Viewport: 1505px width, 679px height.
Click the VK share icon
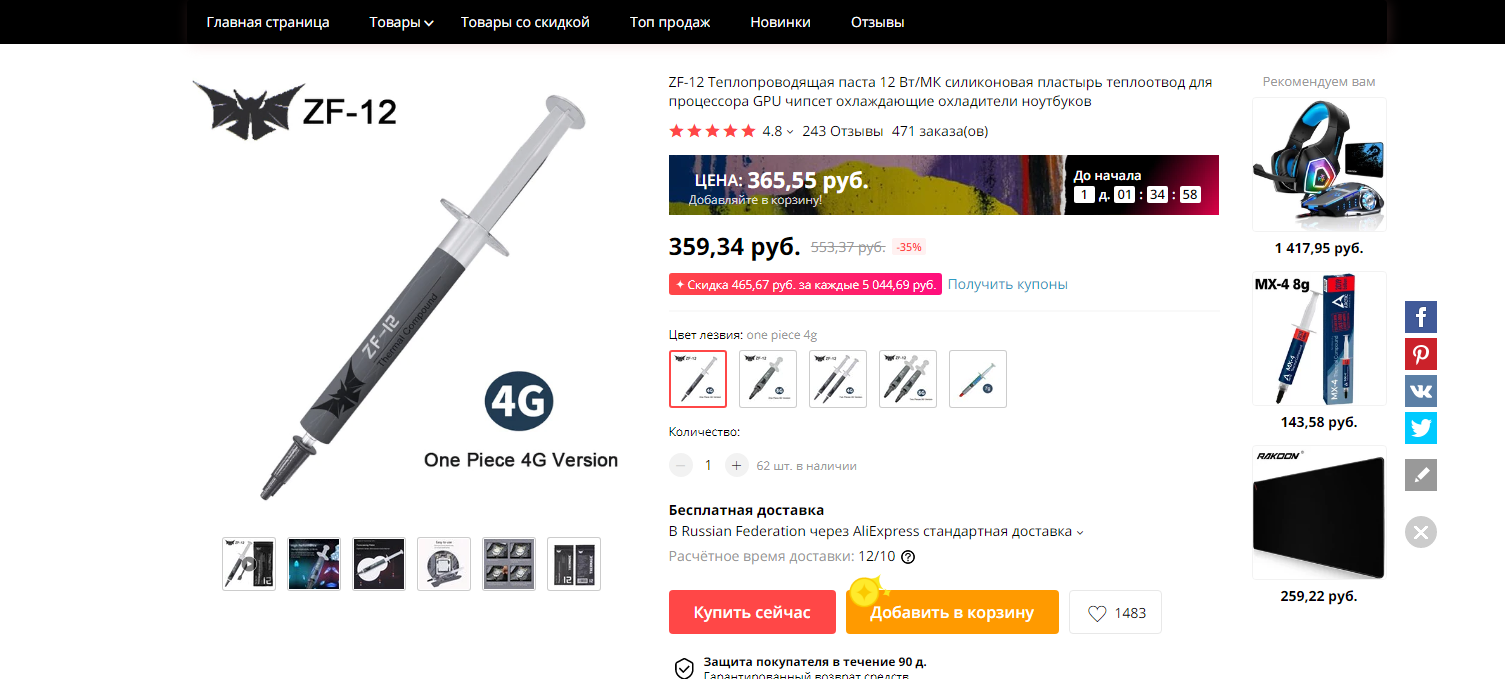1421,391
